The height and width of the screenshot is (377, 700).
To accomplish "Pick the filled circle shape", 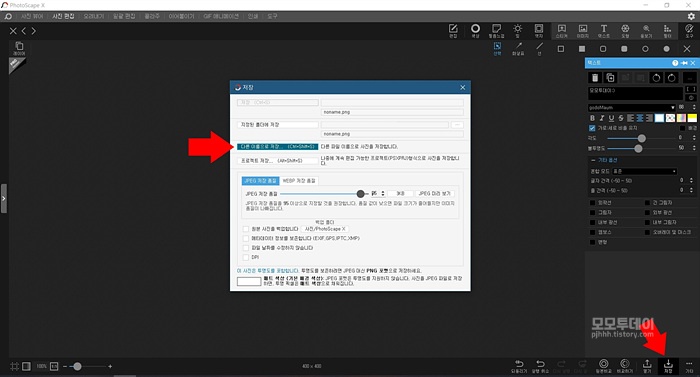I will click(667, 49).
